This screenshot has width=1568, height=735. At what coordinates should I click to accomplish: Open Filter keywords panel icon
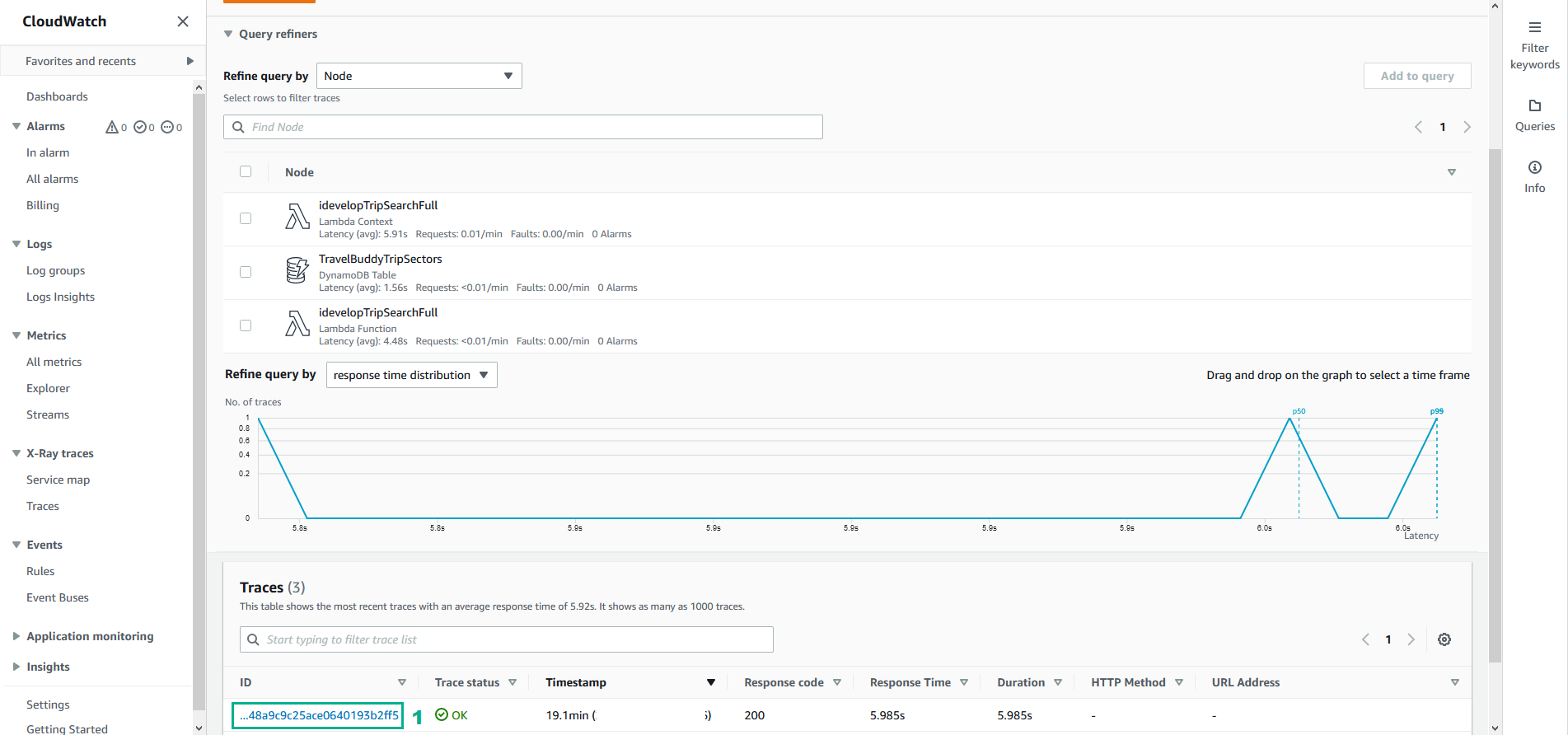pos(1534,27)
